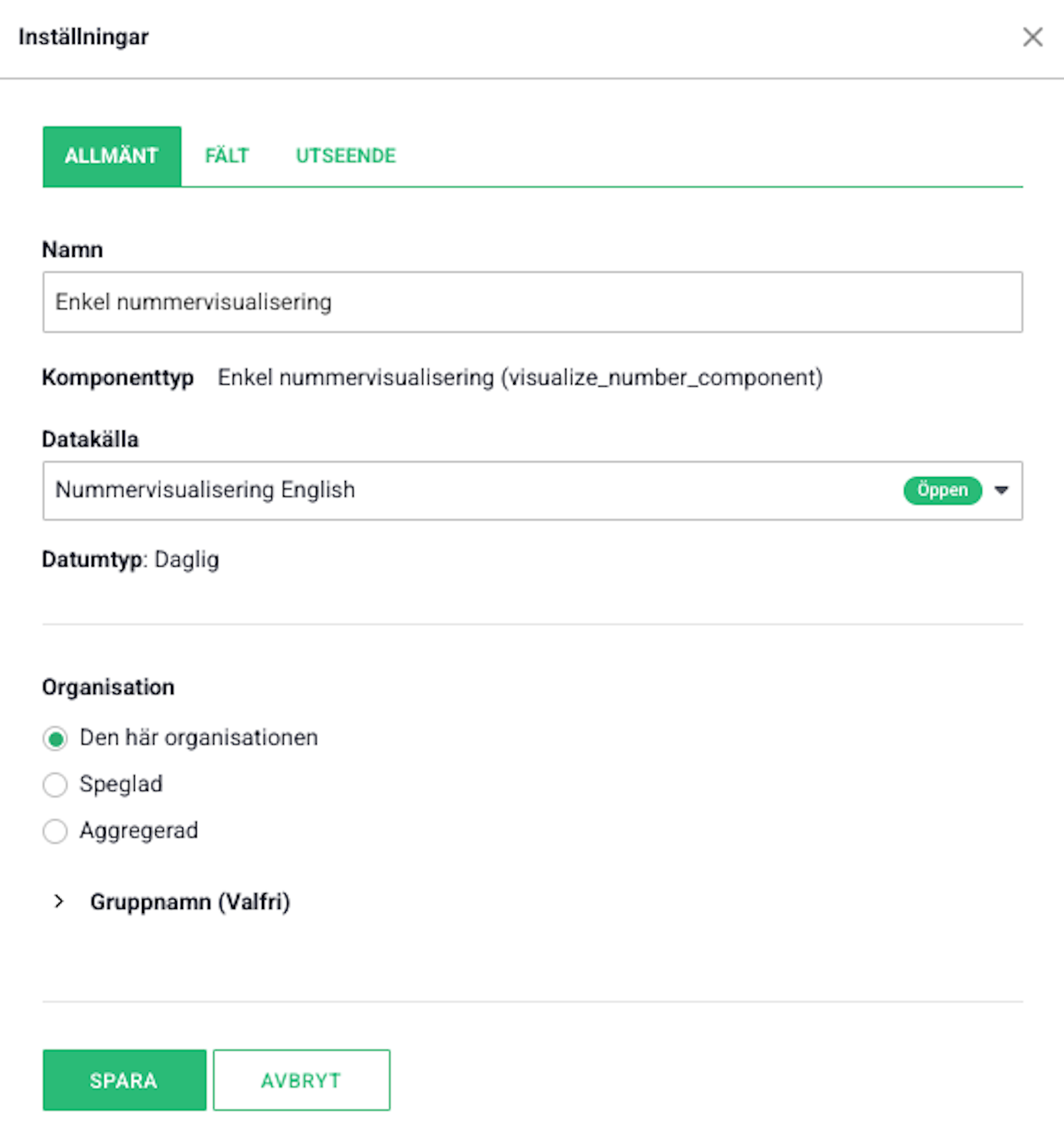Choose the Speglad radio option
1064x1144 pixels.
55,785
